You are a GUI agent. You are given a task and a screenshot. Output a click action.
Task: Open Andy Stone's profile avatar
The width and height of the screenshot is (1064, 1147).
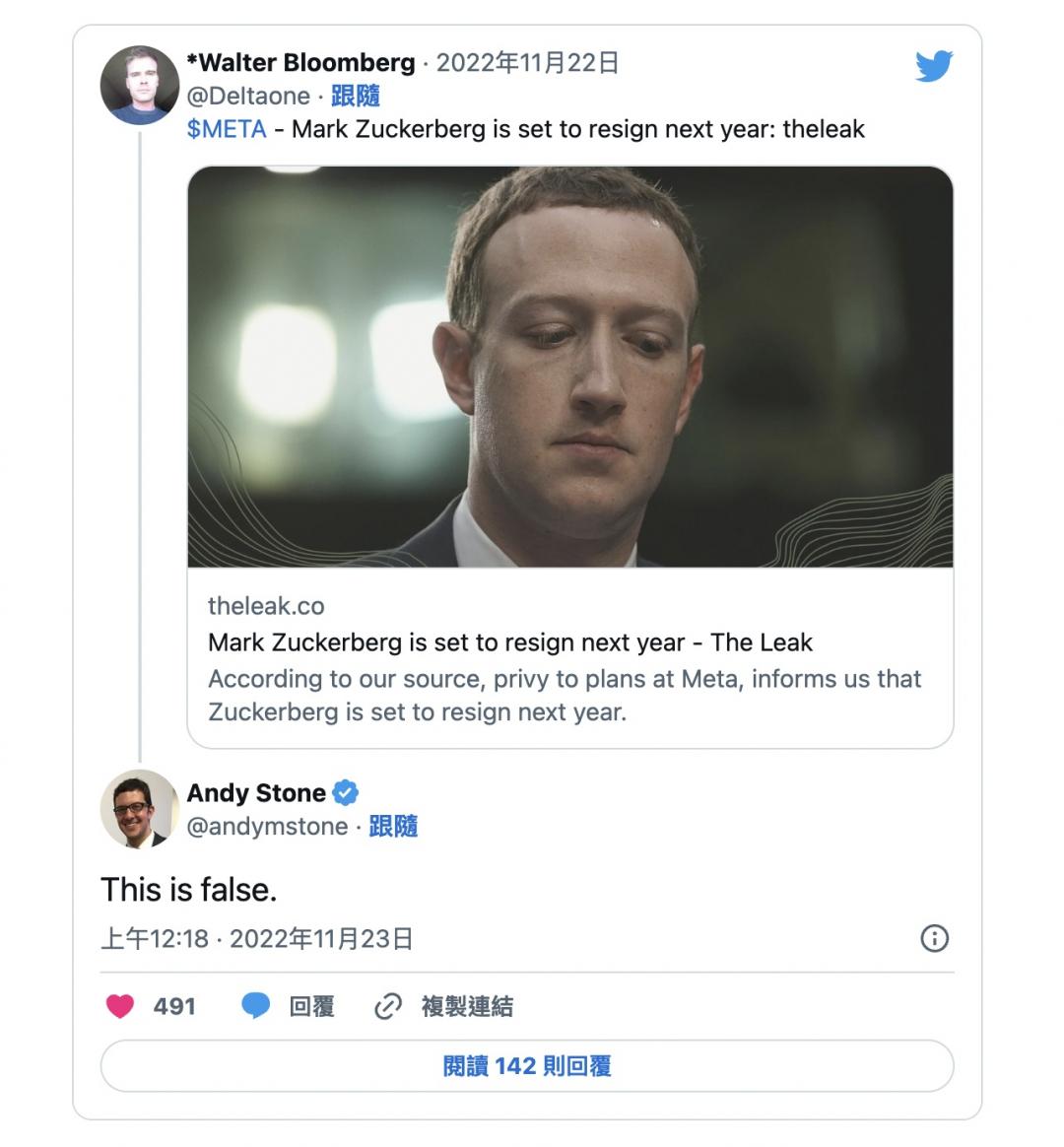click(139, 809)
